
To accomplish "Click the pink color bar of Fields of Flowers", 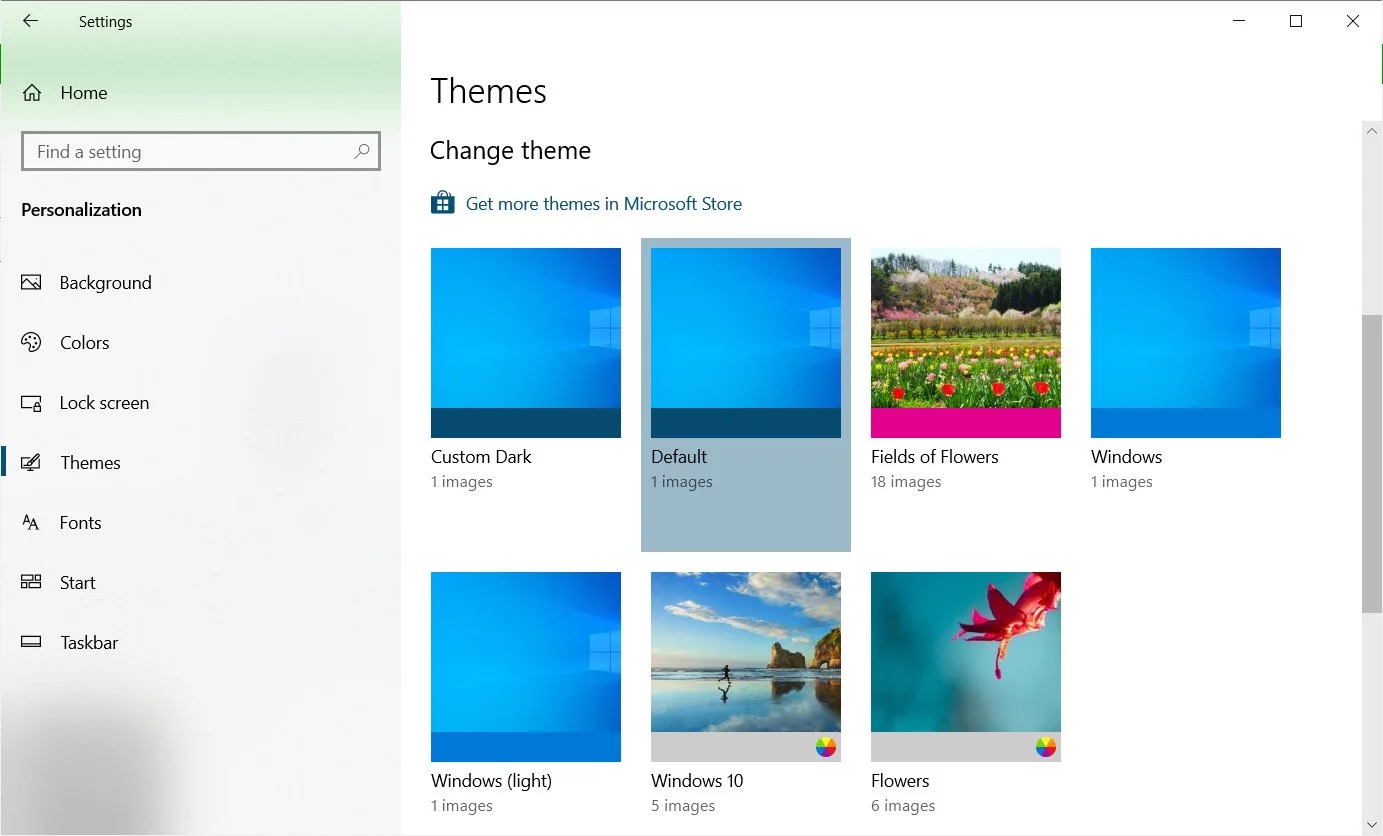I will point(966,423).
